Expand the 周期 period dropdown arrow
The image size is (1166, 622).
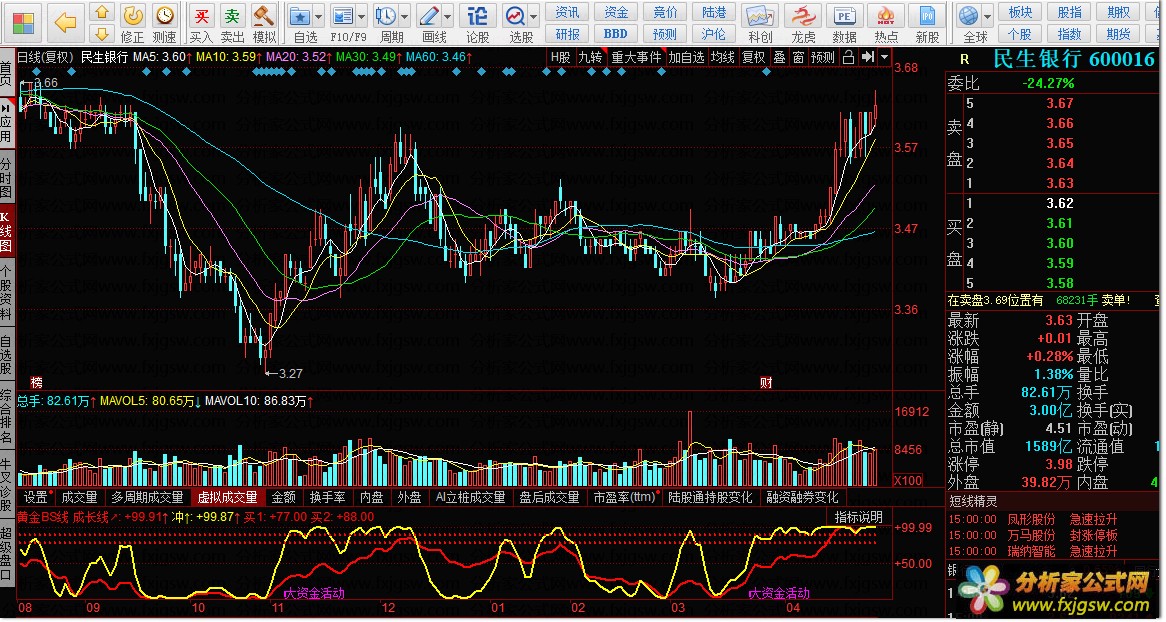405,16
